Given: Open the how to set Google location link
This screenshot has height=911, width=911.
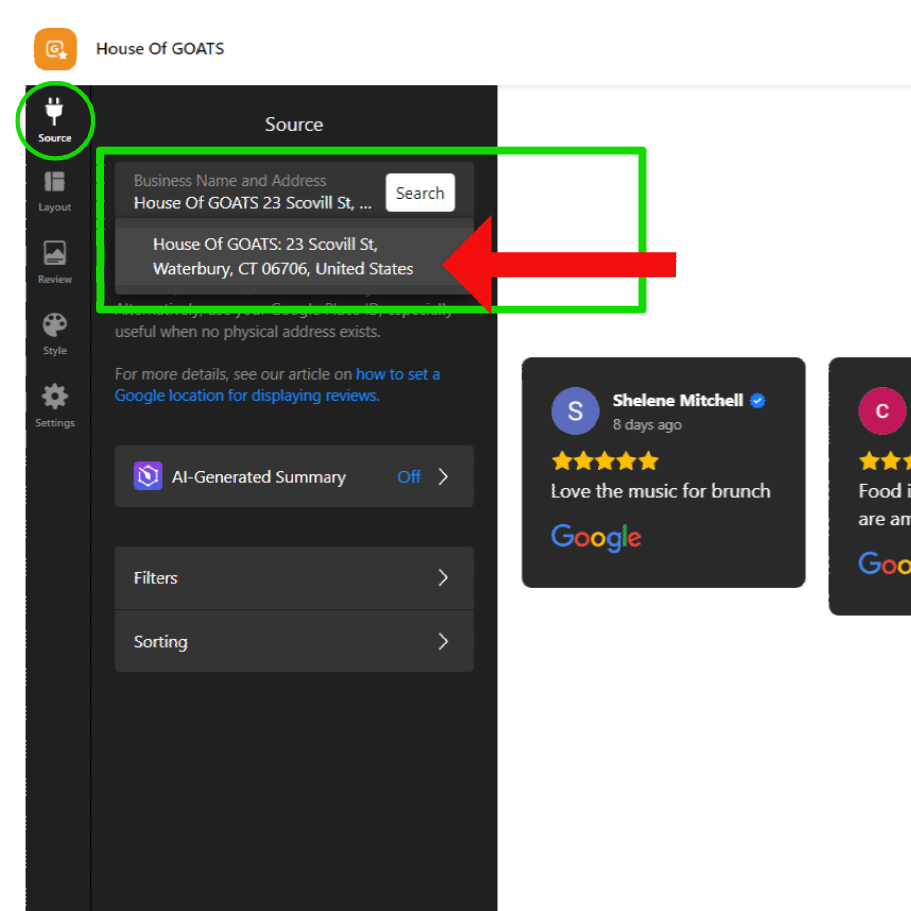Looking at the screenshot, I should pos(277,385).
